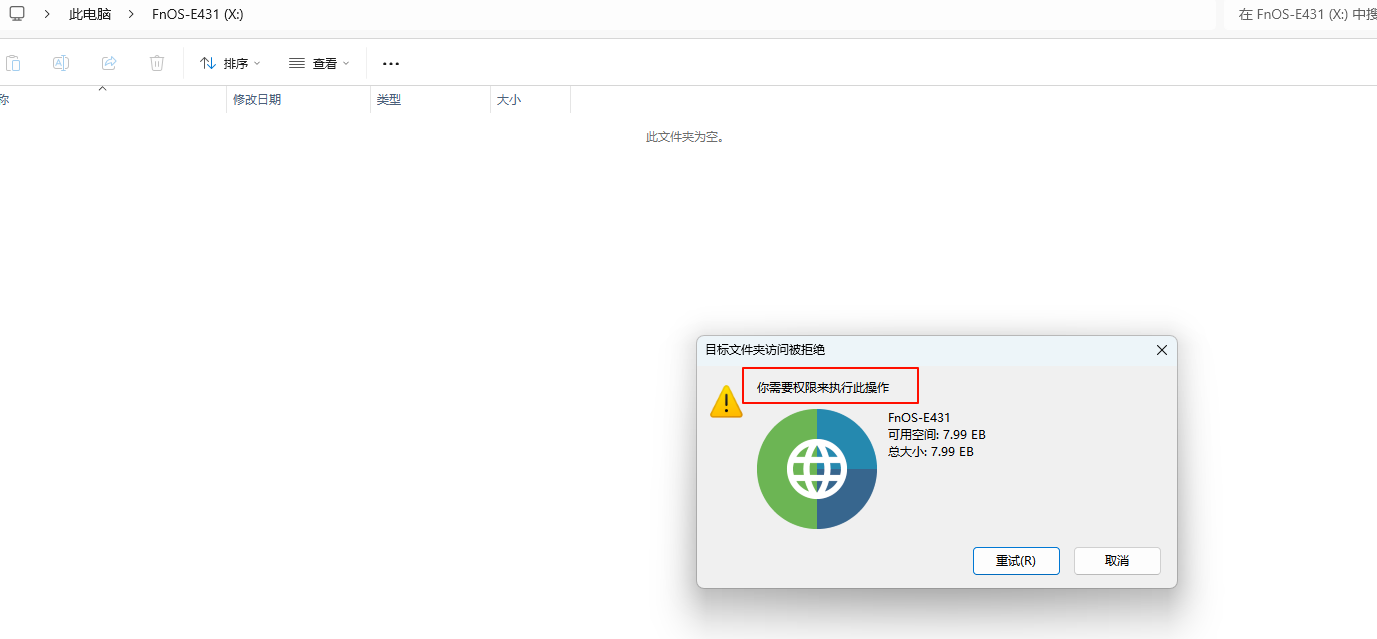Close the 目标文件夹访问被拒绝 dialog
Screen dimensions: 1377x639
(x=1161, y=350)
